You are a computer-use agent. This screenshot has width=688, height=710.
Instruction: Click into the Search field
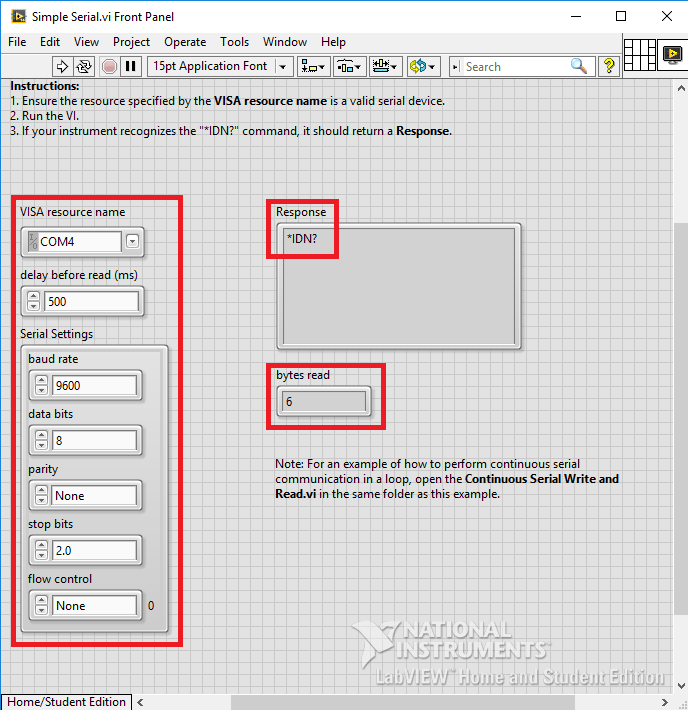point(515,67)
